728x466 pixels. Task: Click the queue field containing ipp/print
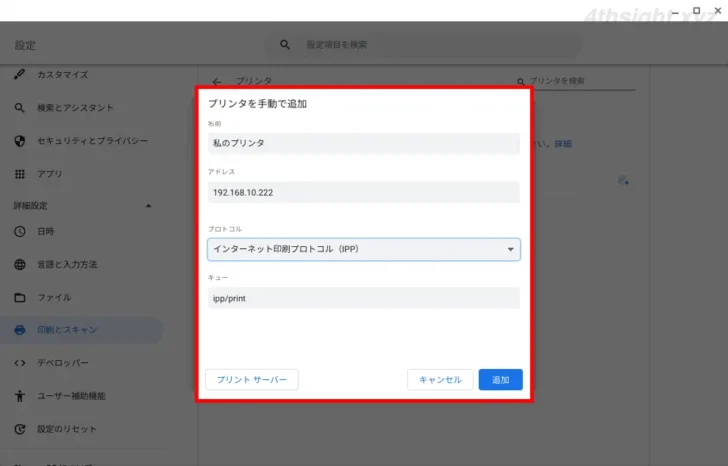tap(364, 298)
